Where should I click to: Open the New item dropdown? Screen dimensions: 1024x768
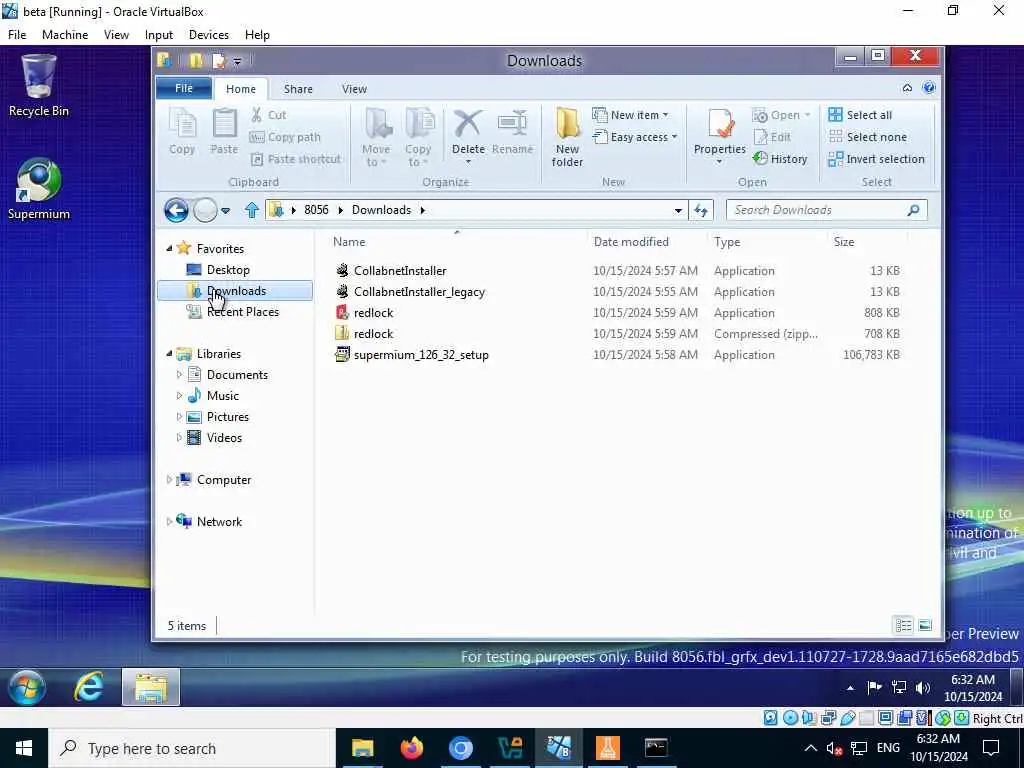[x=631, y=115]
